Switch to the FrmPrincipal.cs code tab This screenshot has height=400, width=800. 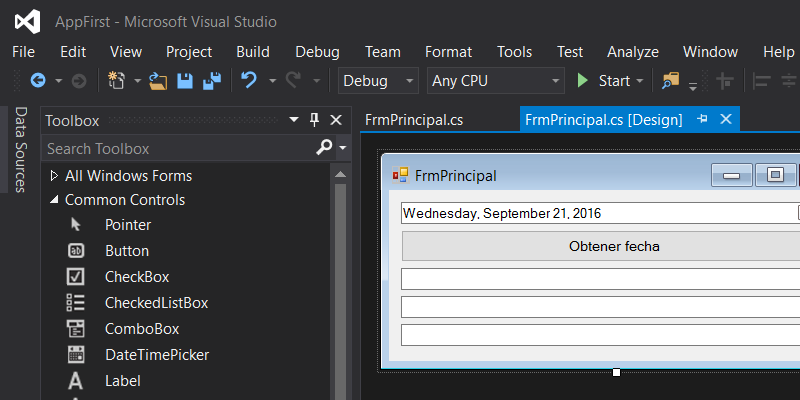tap(414, 120)
